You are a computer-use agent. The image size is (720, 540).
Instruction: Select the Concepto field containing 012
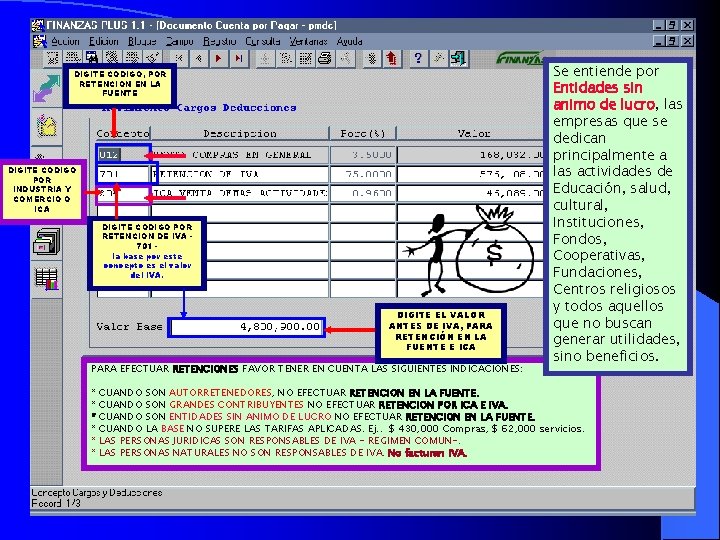tap(123, 155)
